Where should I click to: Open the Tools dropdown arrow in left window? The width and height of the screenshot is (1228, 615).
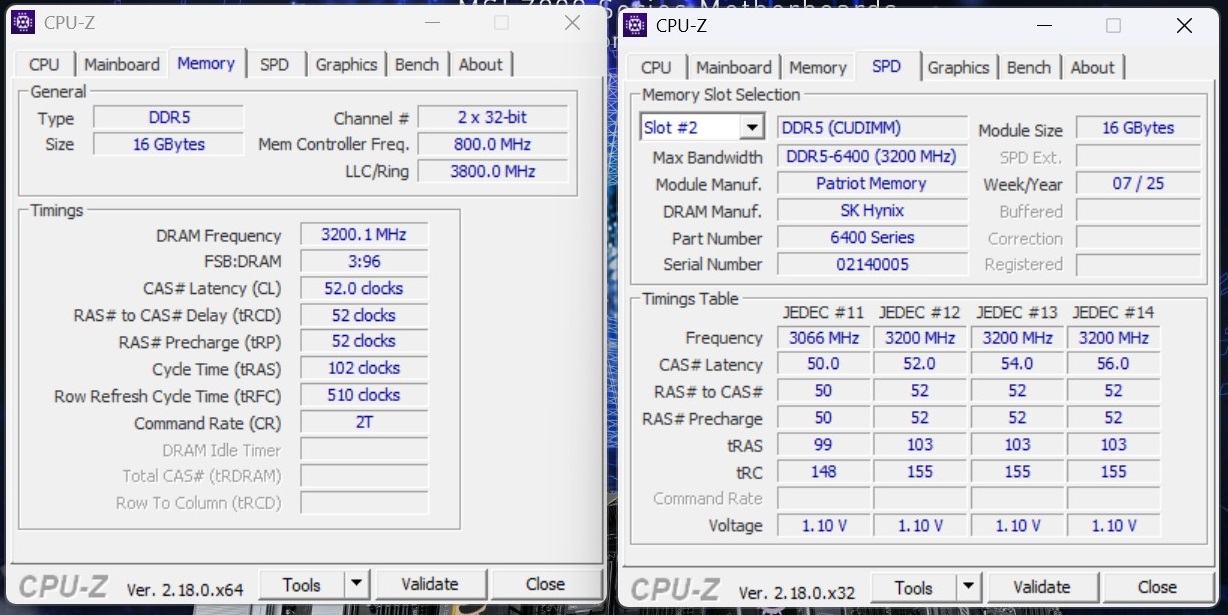pyautogui.click(x=357, y=585)
